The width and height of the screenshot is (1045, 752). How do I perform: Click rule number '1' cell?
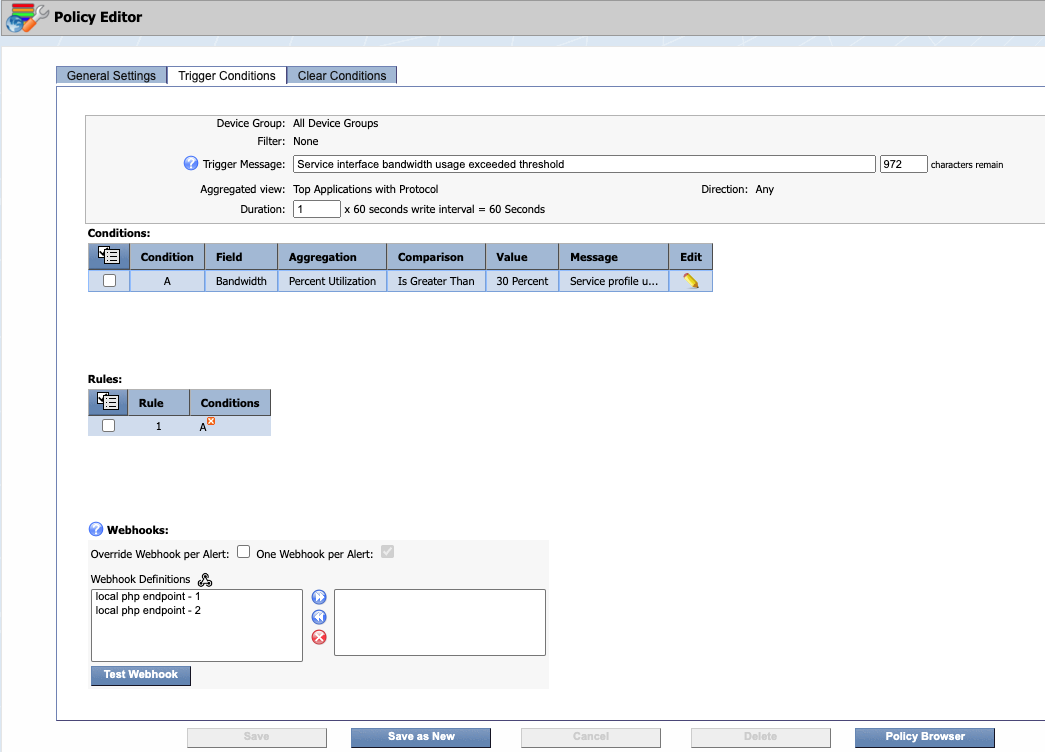point(159,426)
